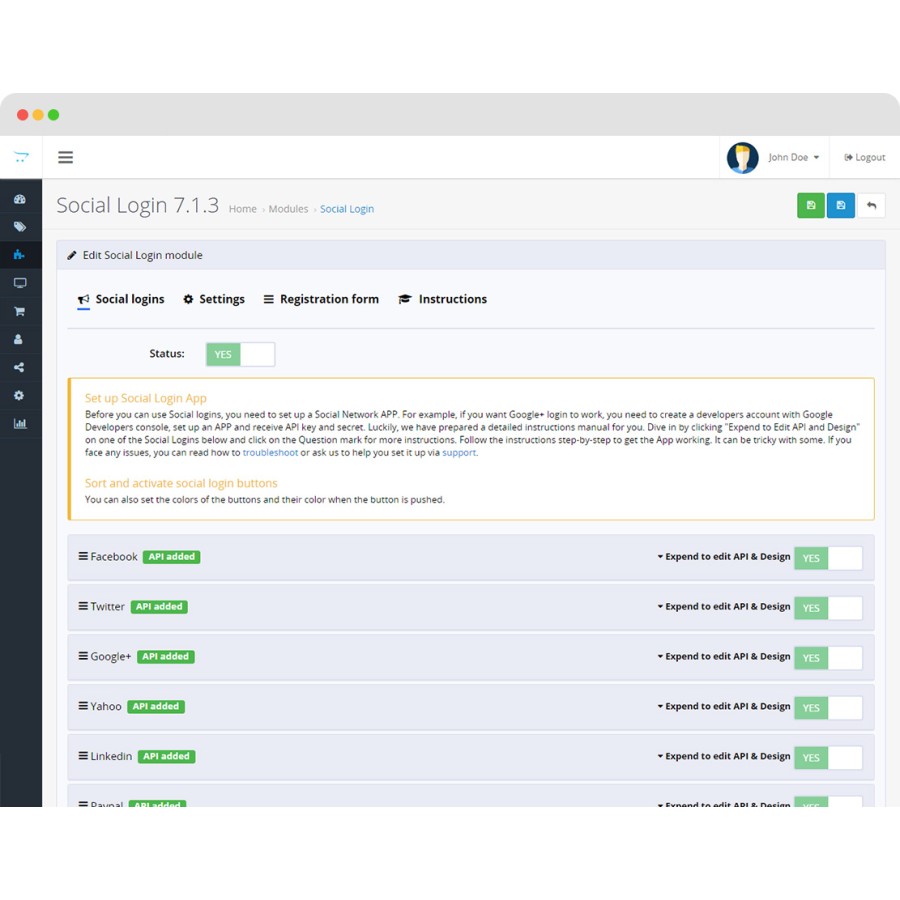
Task: Click the back arrow button
Action: (x=871, y=205)
